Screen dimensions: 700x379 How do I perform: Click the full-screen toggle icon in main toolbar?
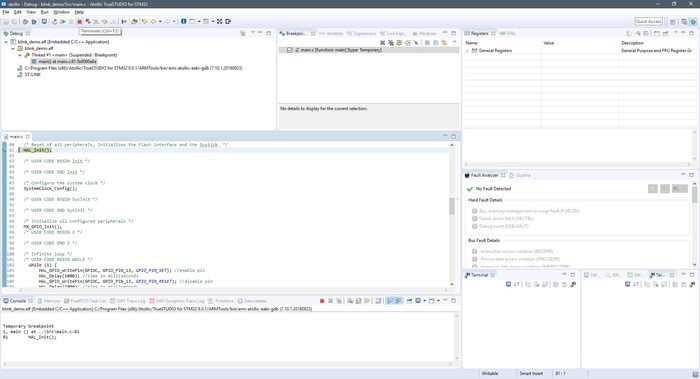coord(220,21)
